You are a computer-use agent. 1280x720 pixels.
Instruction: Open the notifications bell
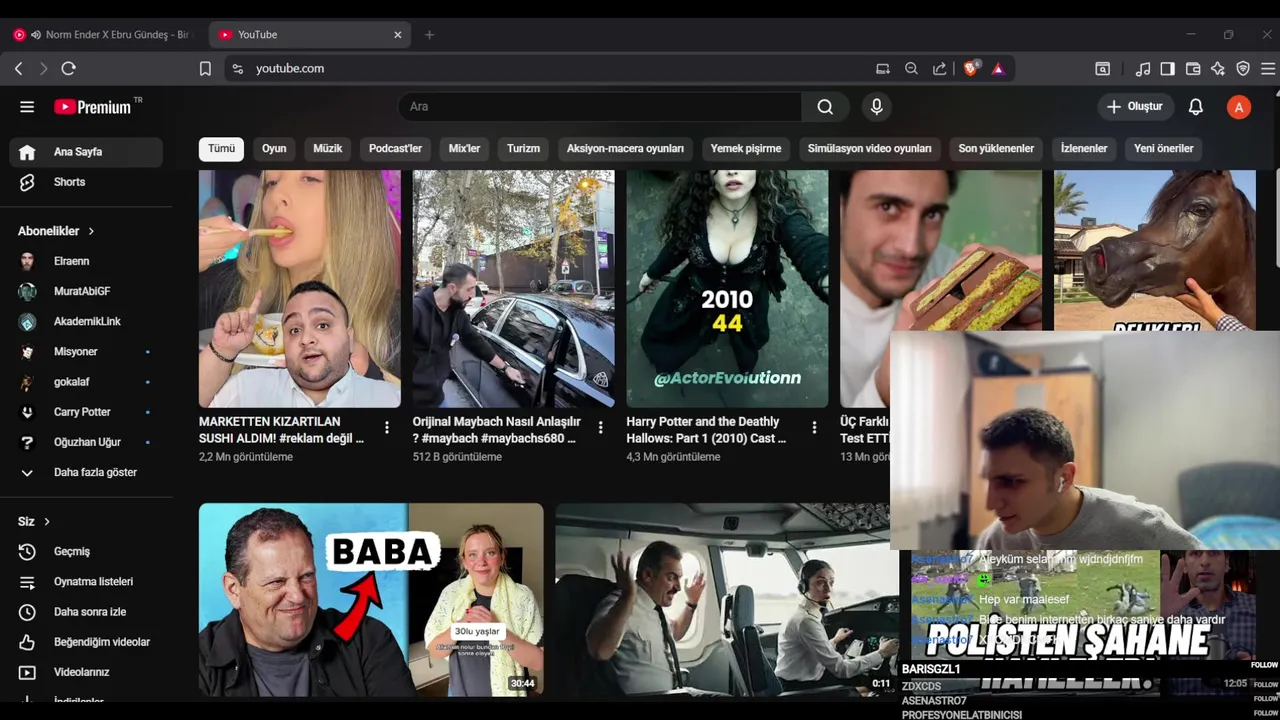coord(1195,107)
